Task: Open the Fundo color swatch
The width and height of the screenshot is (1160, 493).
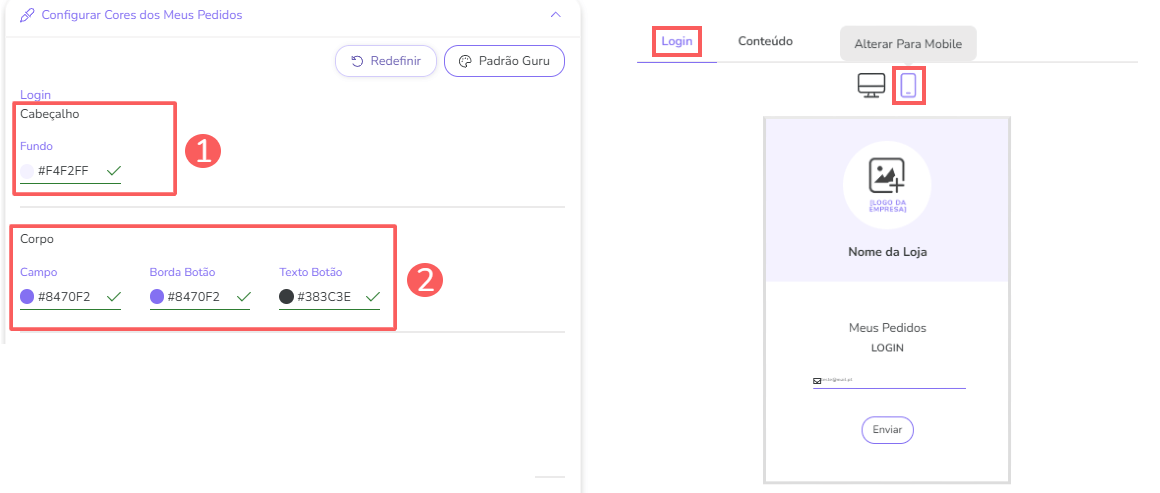Action: [x=27, y=171]
